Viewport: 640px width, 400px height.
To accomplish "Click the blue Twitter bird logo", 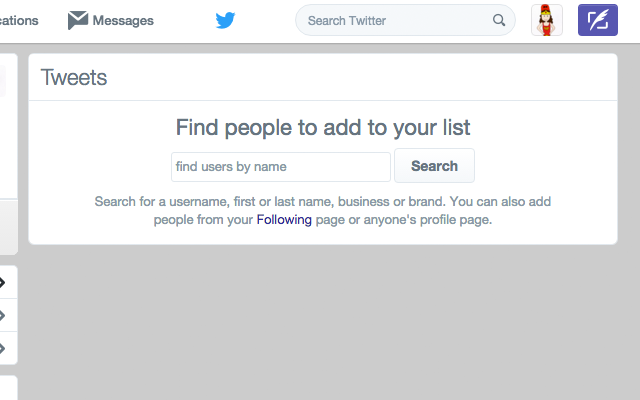I will (225, 20).
